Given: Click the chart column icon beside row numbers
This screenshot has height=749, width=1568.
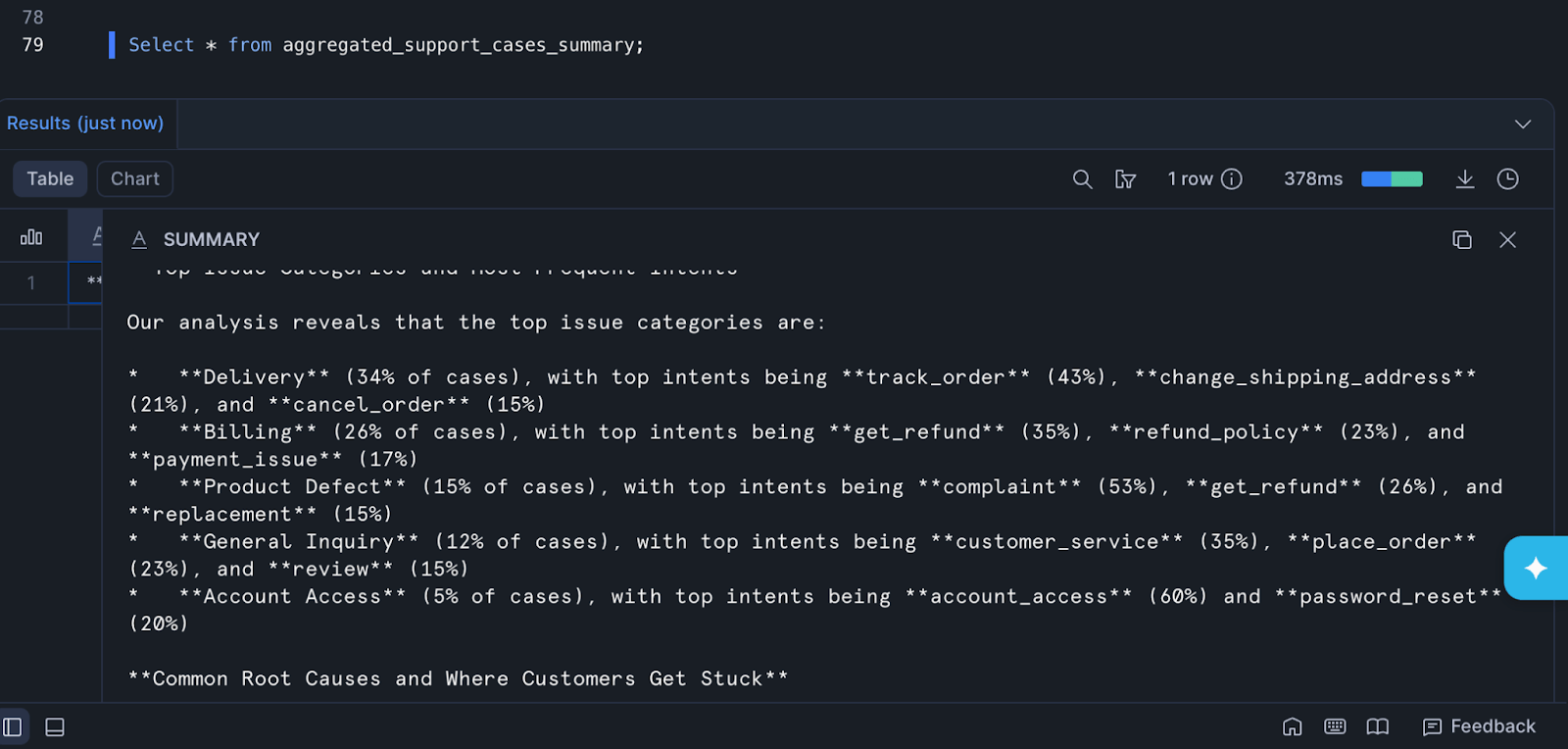Looking at the screenshot, I should coord(31,235).
